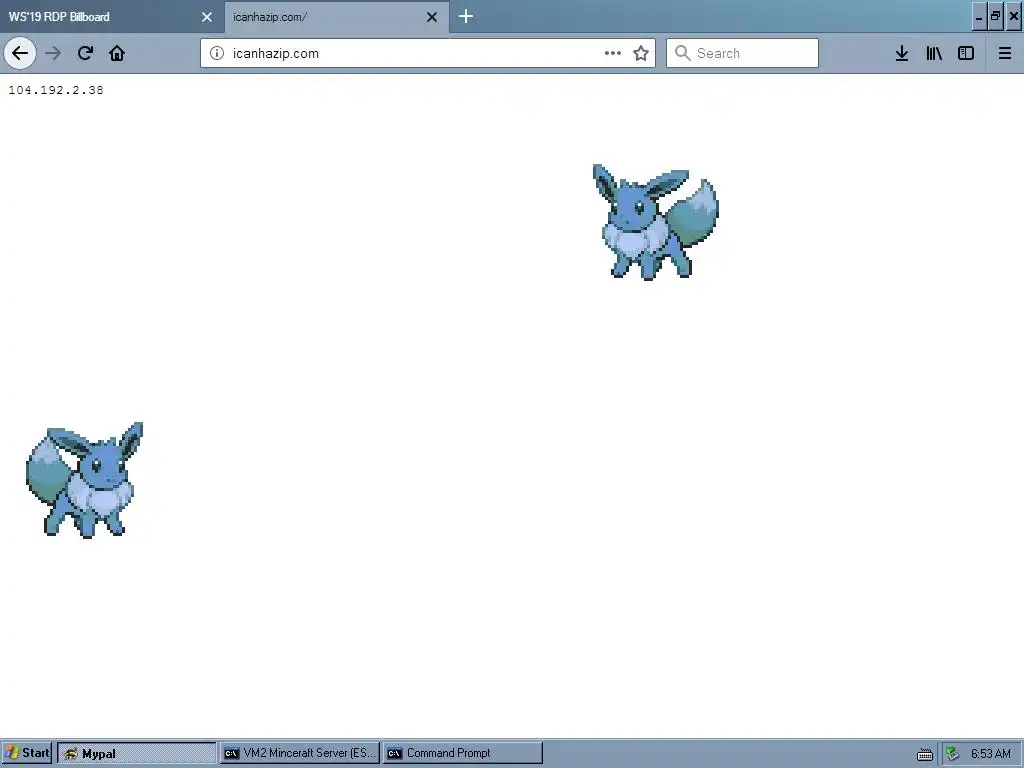Switch to VM2 Minecraft Server taskbar window
Viewport: 1024px width, 768px height.
tap(300, 753)
